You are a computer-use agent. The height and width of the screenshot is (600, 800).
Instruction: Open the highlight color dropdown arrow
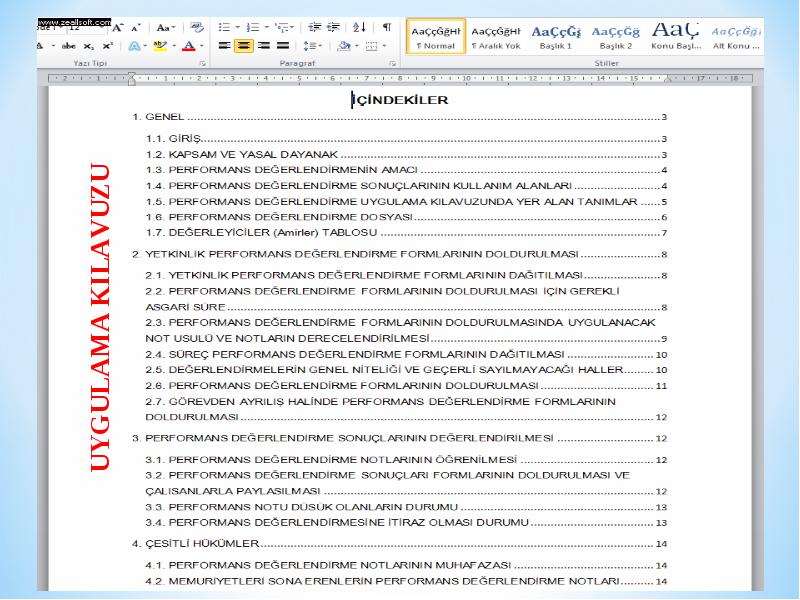click(x=174, y=46)
